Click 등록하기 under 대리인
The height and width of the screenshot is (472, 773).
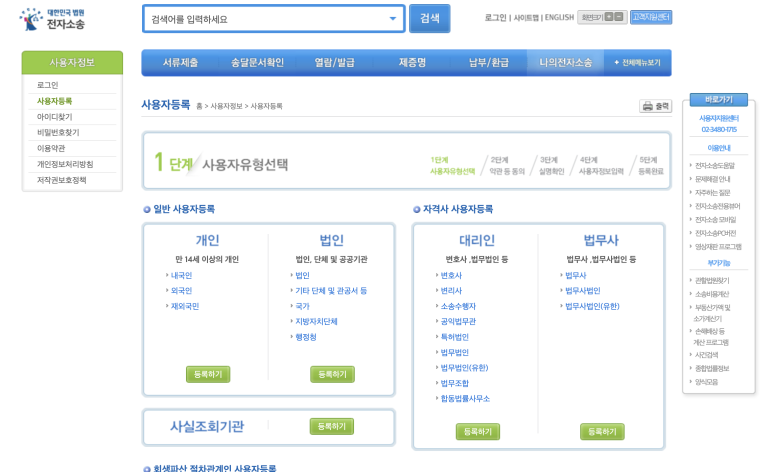[x=478, y=432]
